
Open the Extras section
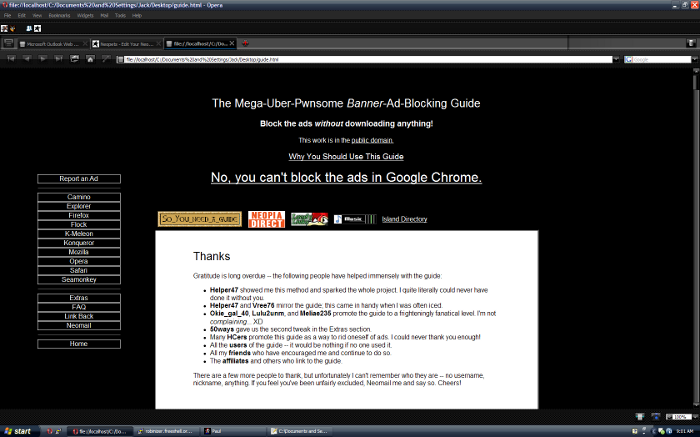pyautogui.click(x=79, y=298)
